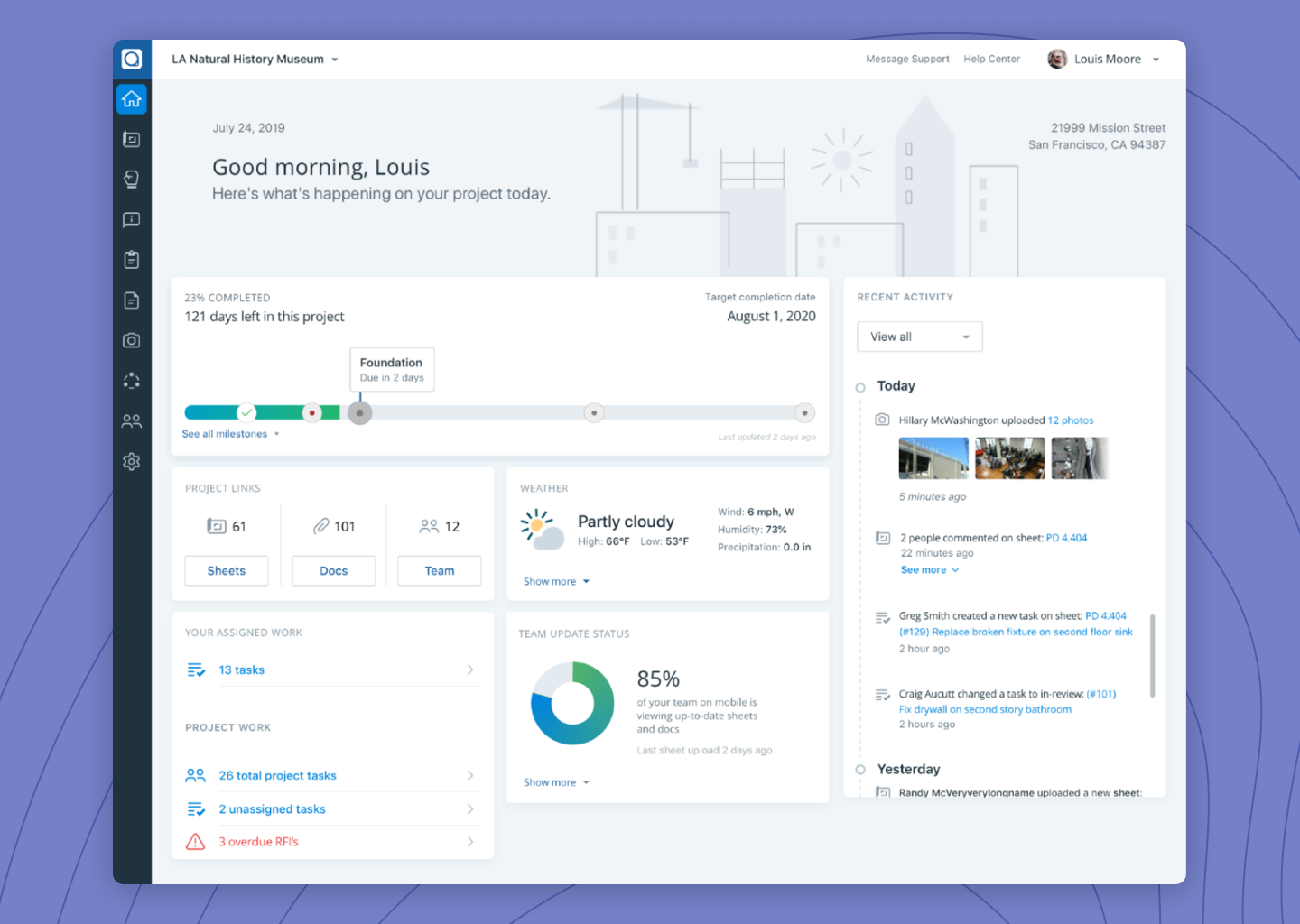
Task: Click the app logo in sidebar
Action: pyautogui.click(x=132, y=59)
